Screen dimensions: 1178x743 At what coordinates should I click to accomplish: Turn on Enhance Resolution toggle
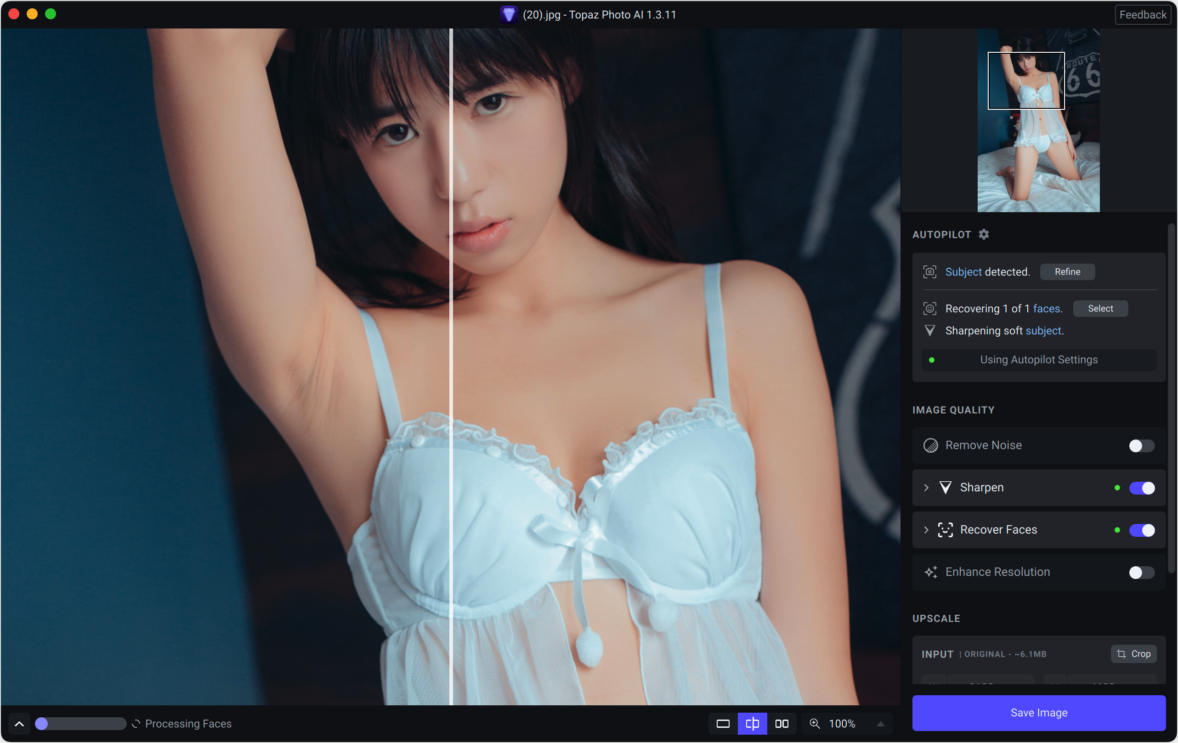(x=1141, y=572)
